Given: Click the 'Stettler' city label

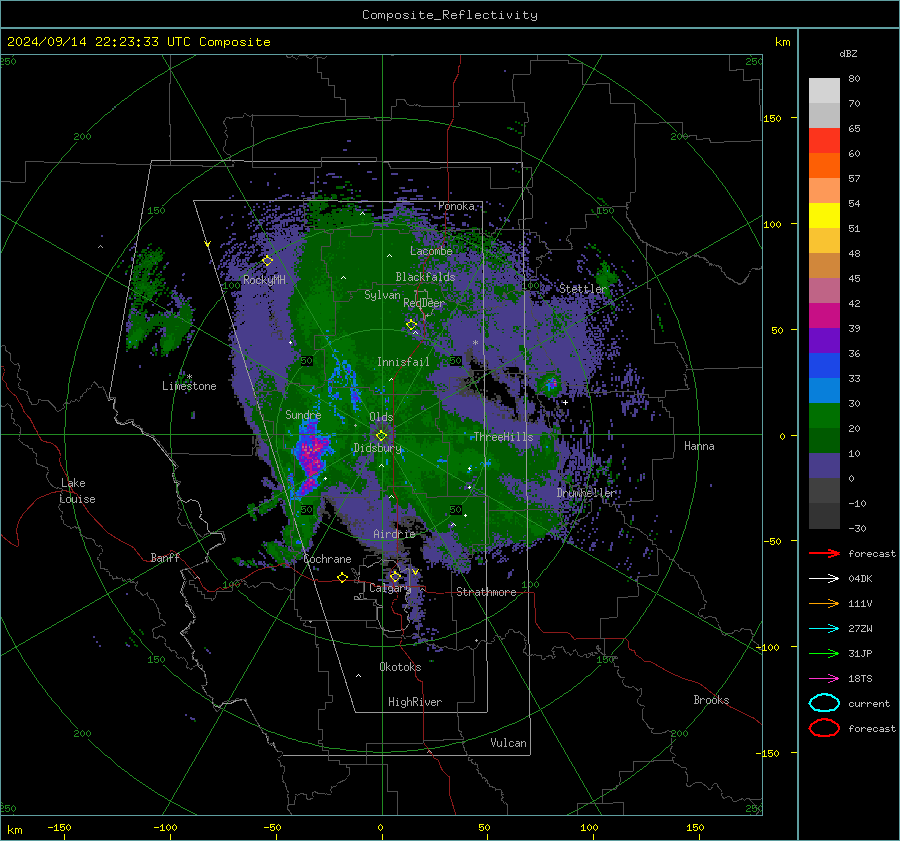Looking at the screenshot, I should click(x=583, y=289).
